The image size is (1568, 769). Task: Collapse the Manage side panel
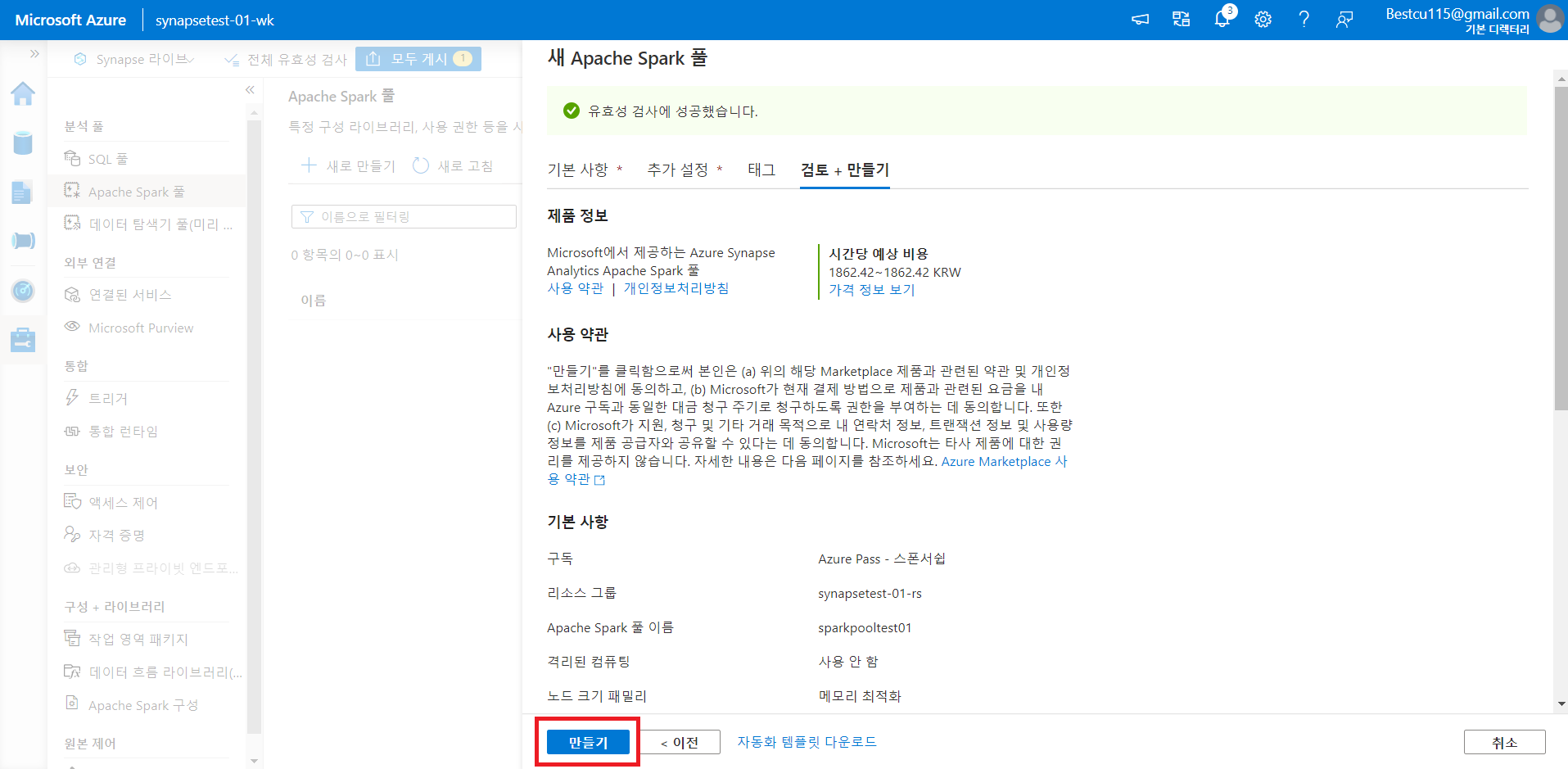[x=250, y=90]
